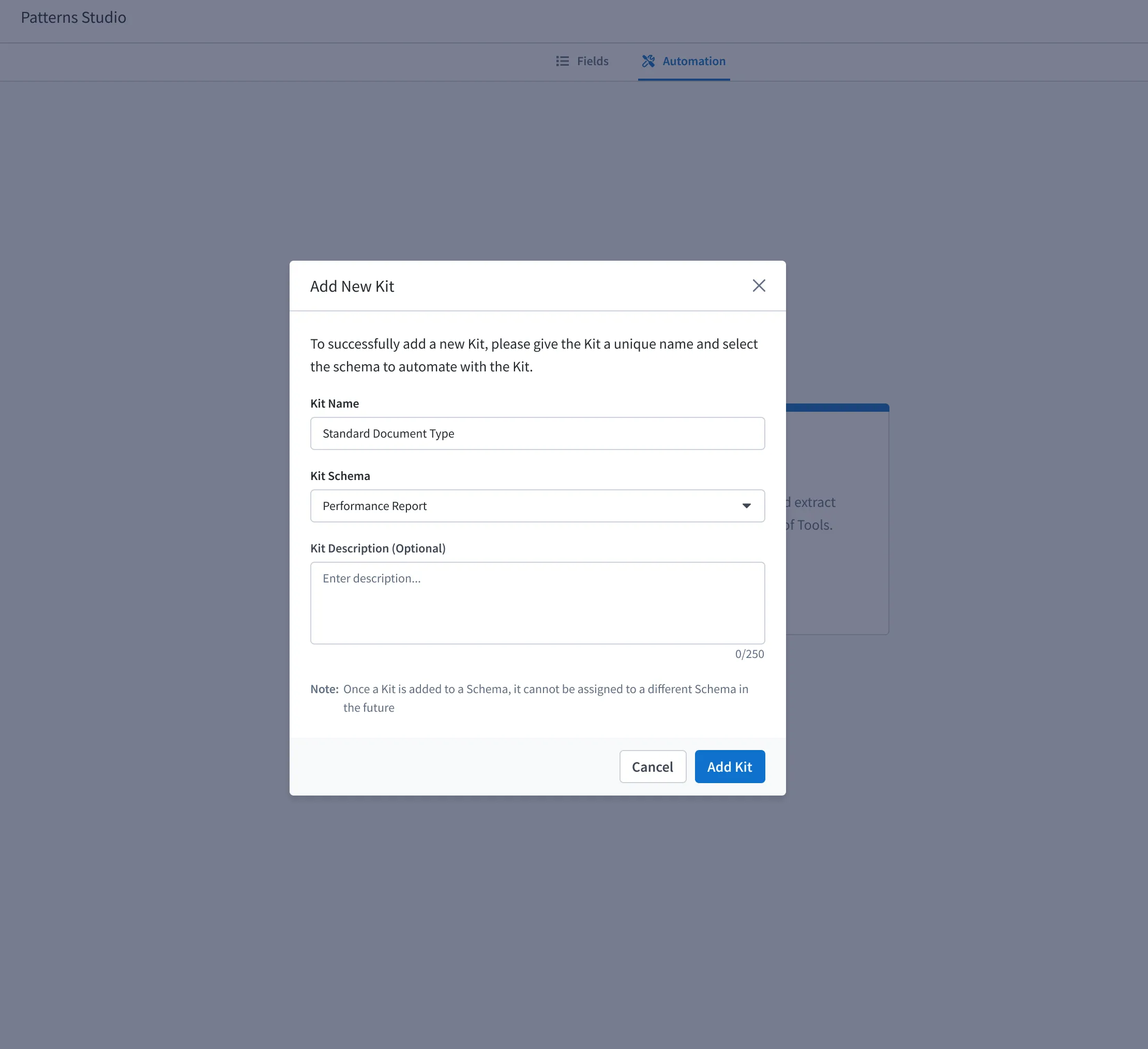1148x1049 pixels.
Task: Switch to the Fields tab
Action: point(582,61)
